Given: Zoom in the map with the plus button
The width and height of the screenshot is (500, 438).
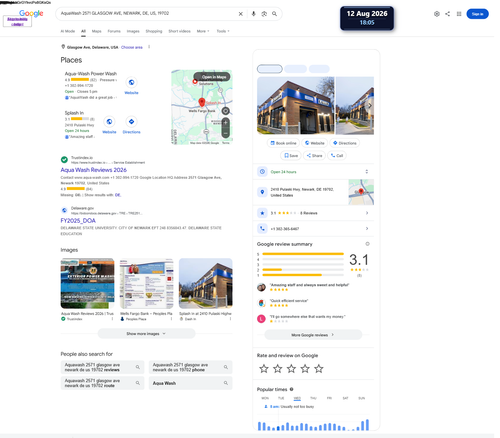Looking at the screenshot, I should pos(226,123).
